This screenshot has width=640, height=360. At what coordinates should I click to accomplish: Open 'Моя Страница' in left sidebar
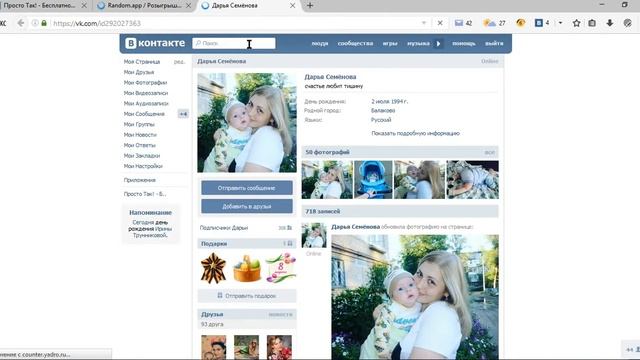pos(142,62)
